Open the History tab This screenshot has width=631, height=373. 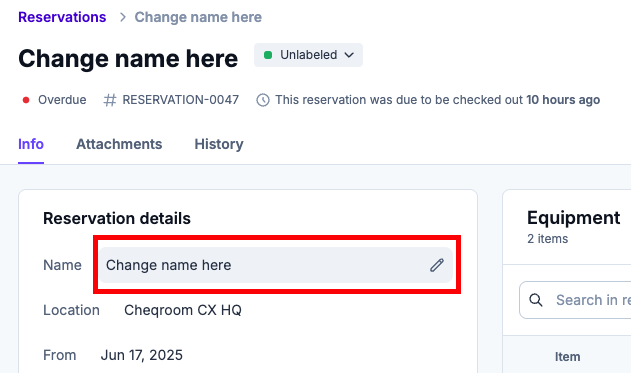point(219,144)
